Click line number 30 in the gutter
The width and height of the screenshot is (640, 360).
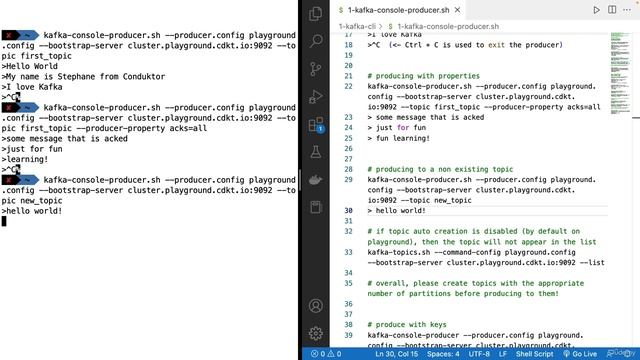pos(348,211)
